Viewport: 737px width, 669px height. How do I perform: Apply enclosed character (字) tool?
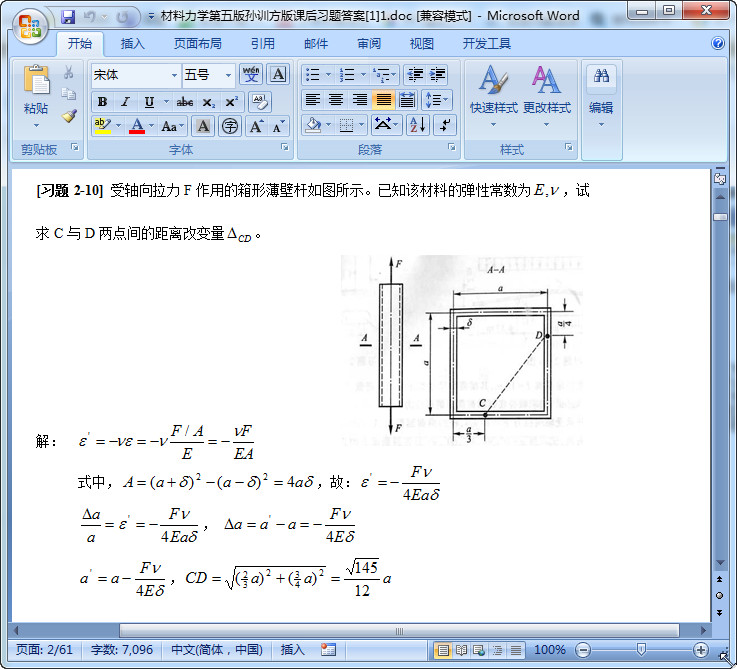pyautogui.click(x=230, y=126)
